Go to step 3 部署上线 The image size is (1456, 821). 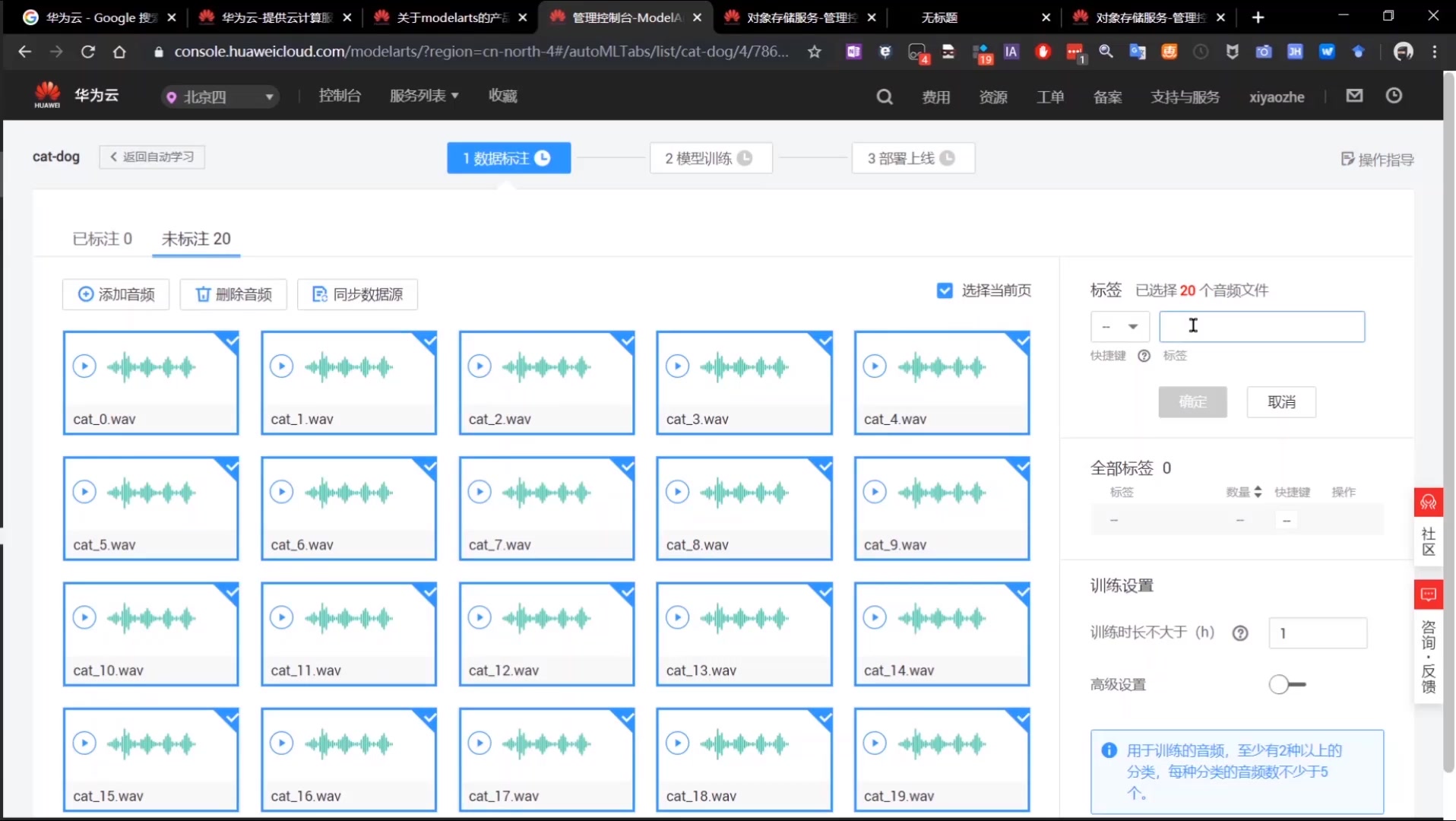point(912,158)
